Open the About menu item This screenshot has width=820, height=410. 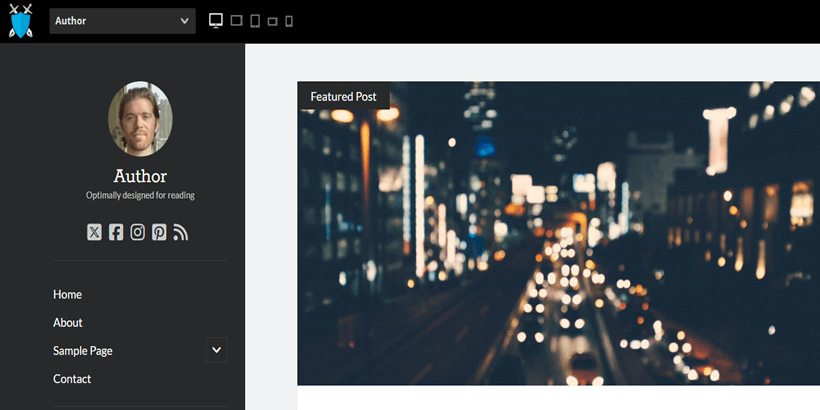[x=68, y=323]
